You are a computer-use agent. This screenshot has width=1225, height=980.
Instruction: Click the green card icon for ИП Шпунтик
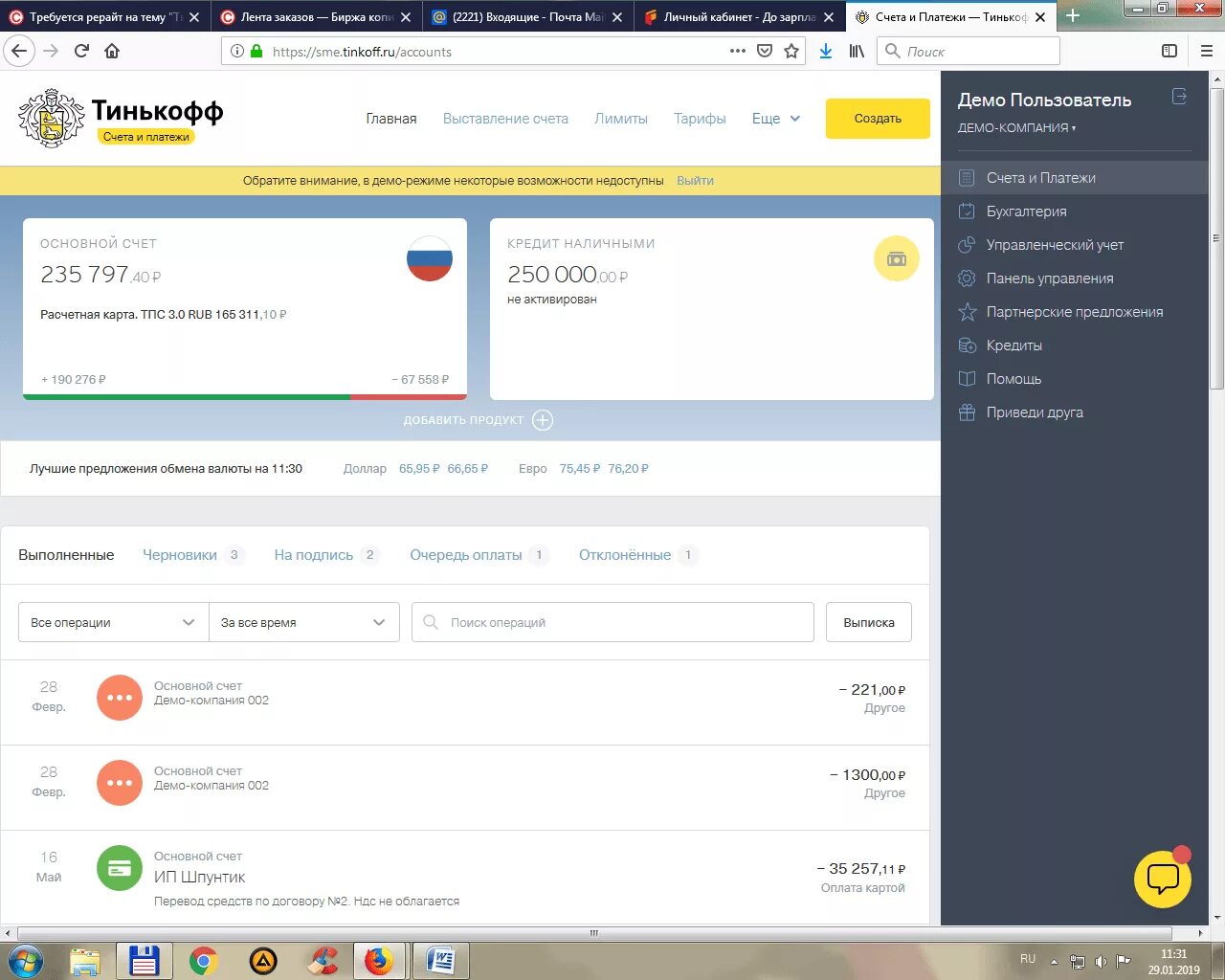point(120,868)
